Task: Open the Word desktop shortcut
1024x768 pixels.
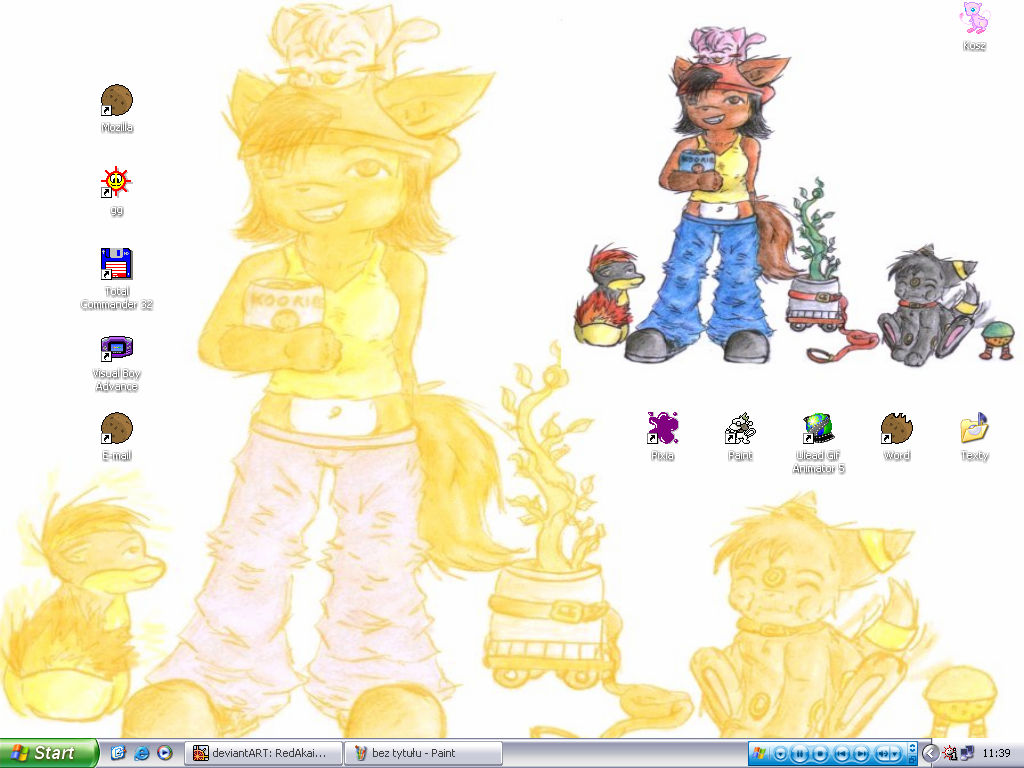Action: coord(896,436)
